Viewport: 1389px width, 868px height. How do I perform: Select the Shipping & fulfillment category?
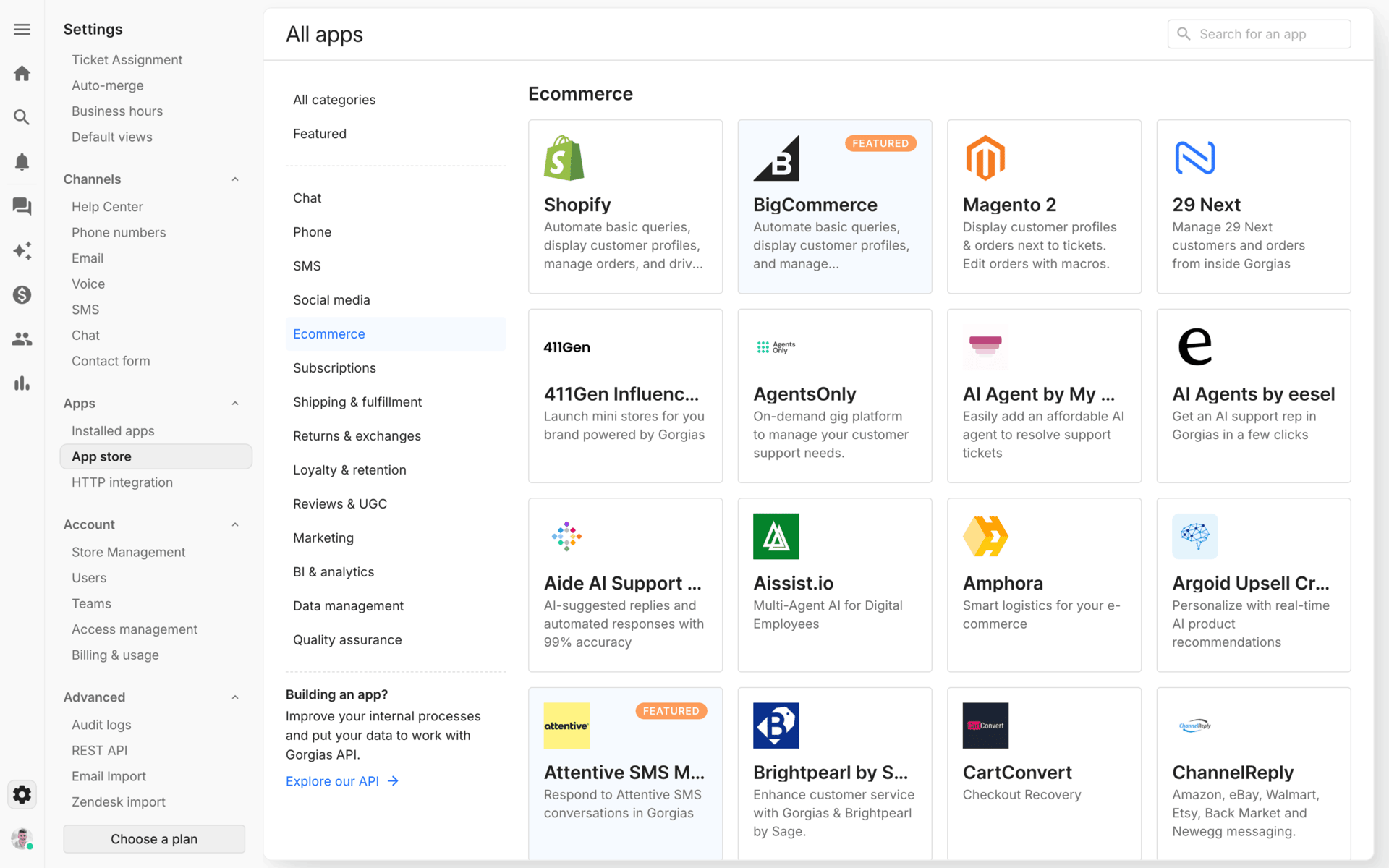(x=396, y=402)
